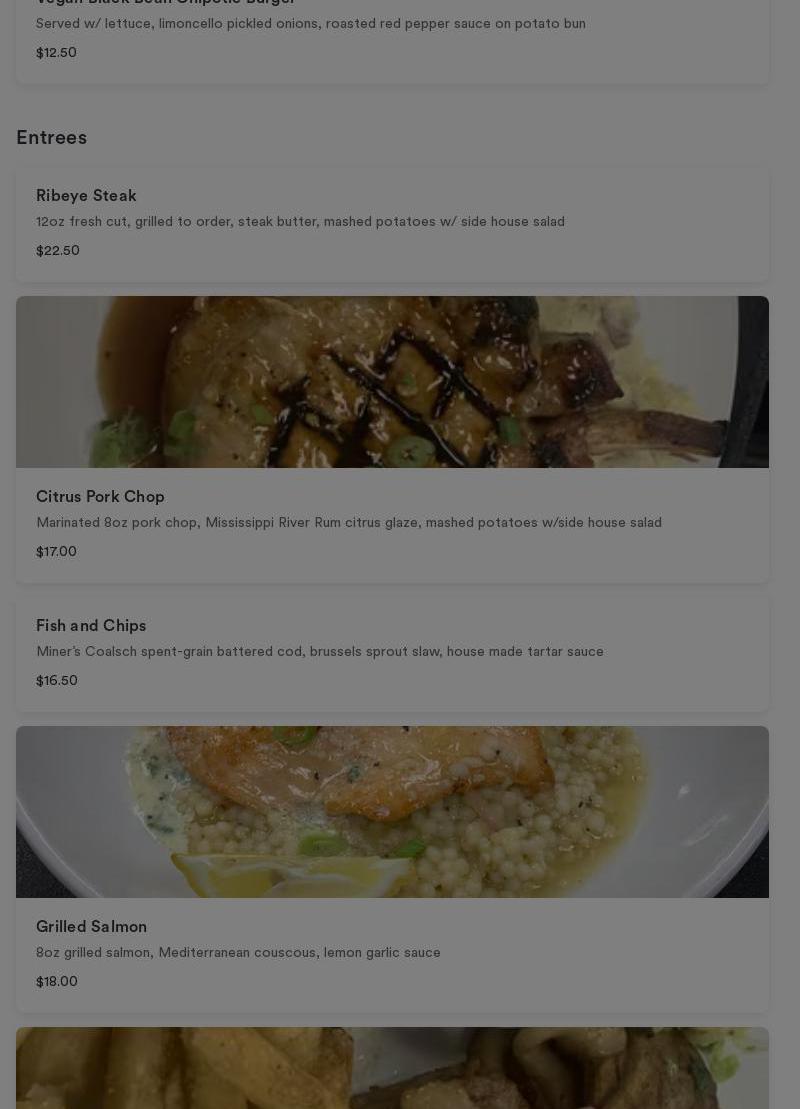Open the Ribeye Steak menu item
Viewport: 800px width, 1109px height.
coord(392,224)
